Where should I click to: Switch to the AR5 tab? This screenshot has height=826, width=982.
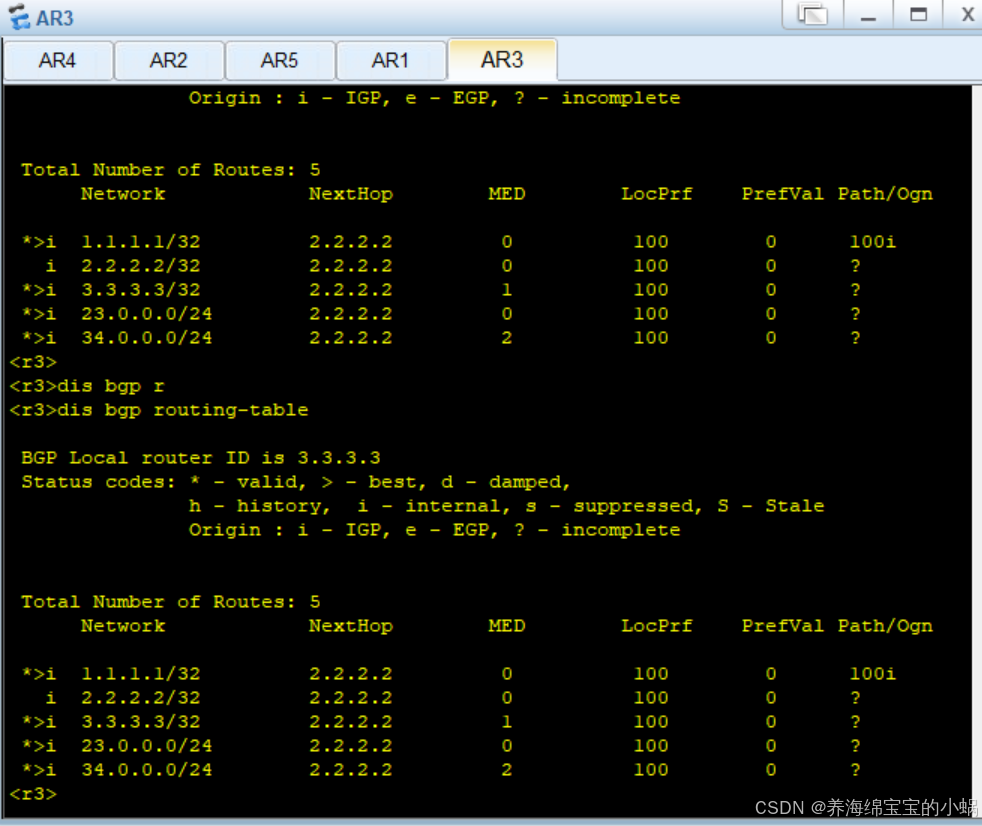pos(279,61)
